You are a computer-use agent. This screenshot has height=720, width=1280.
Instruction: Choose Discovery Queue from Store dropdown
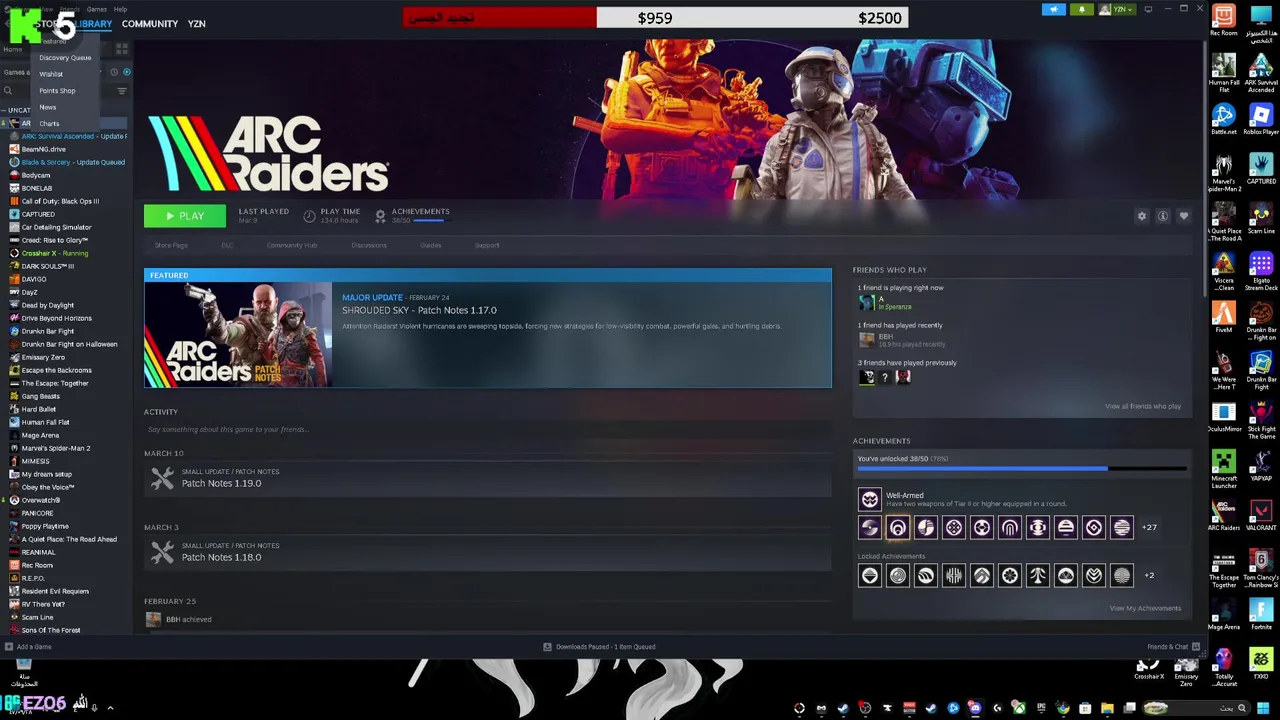[x=65, y=58]
